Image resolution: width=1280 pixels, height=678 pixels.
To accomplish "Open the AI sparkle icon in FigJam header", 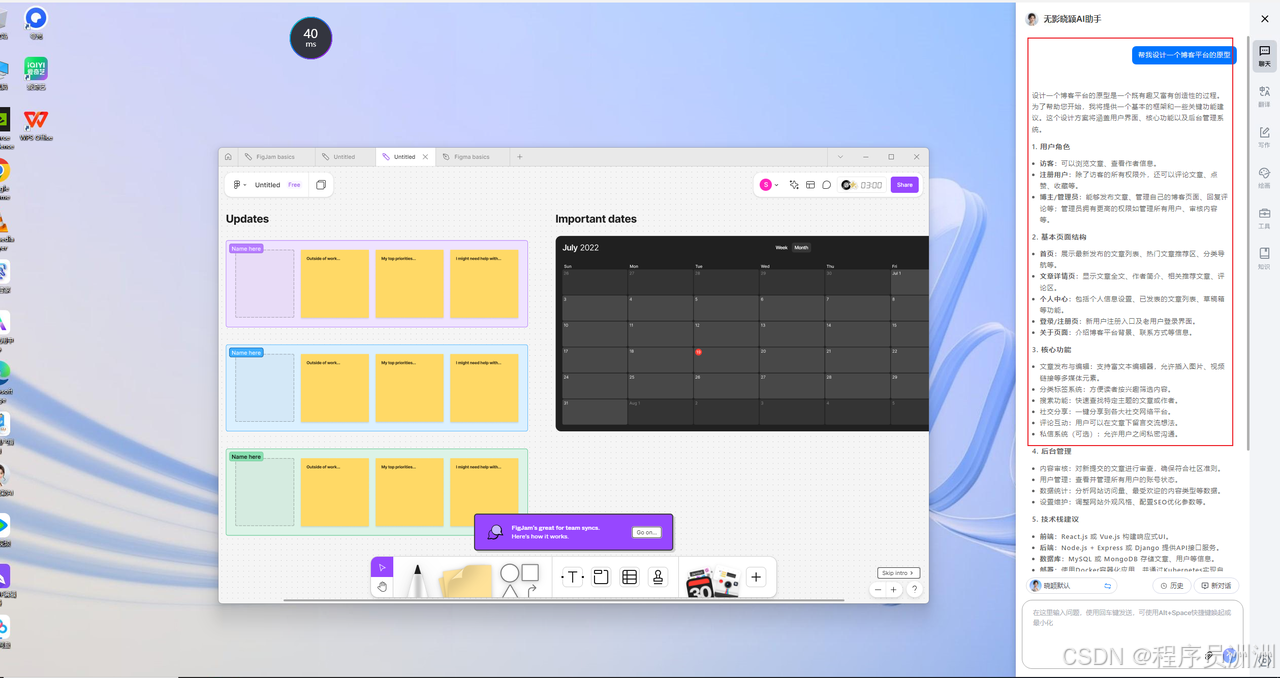I will (x=794, y=185).
